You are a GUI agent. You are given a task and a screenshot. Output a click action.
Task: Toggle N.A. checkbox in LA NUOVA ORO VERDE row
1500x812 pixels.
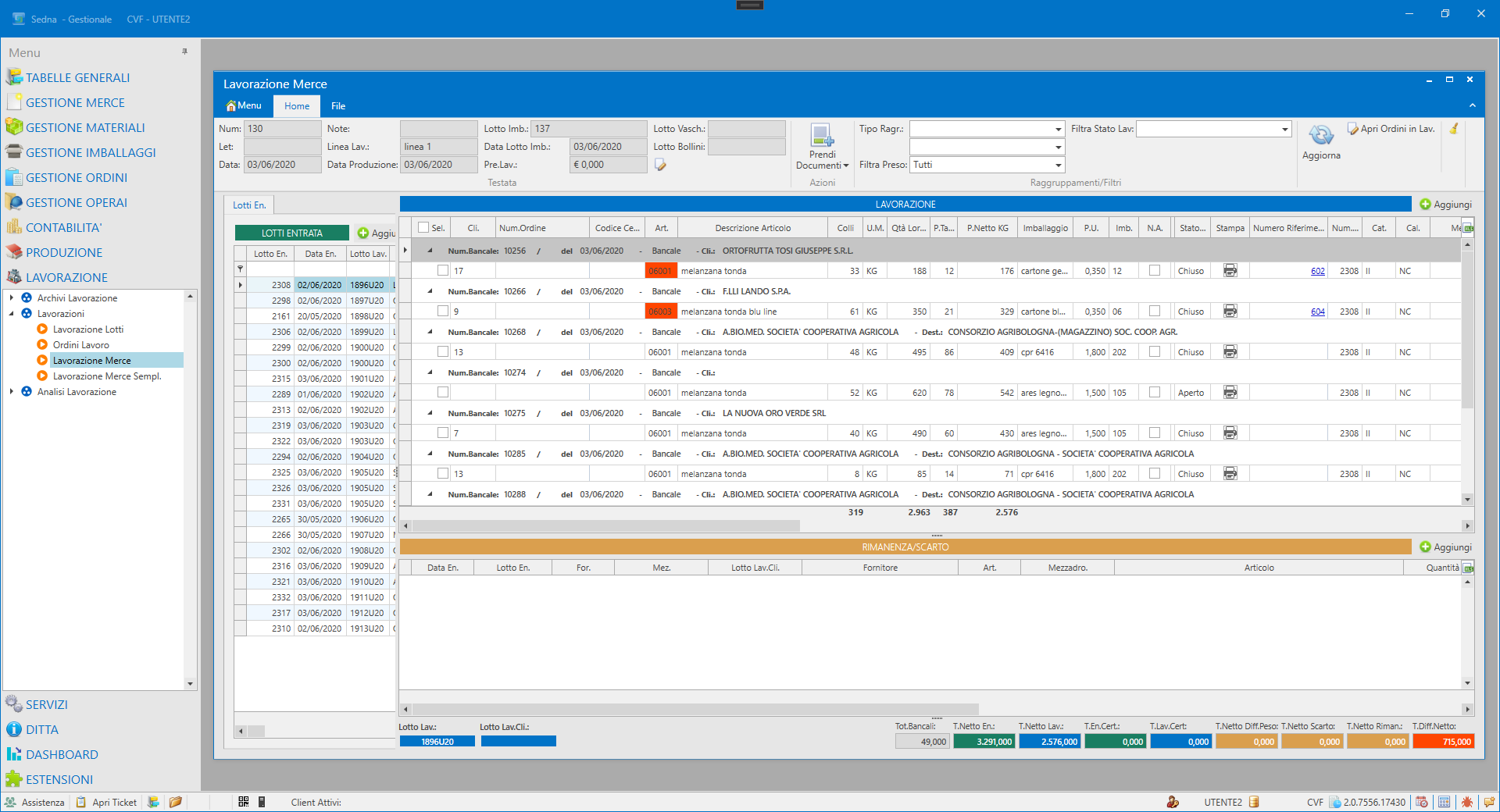point(1155,433)
